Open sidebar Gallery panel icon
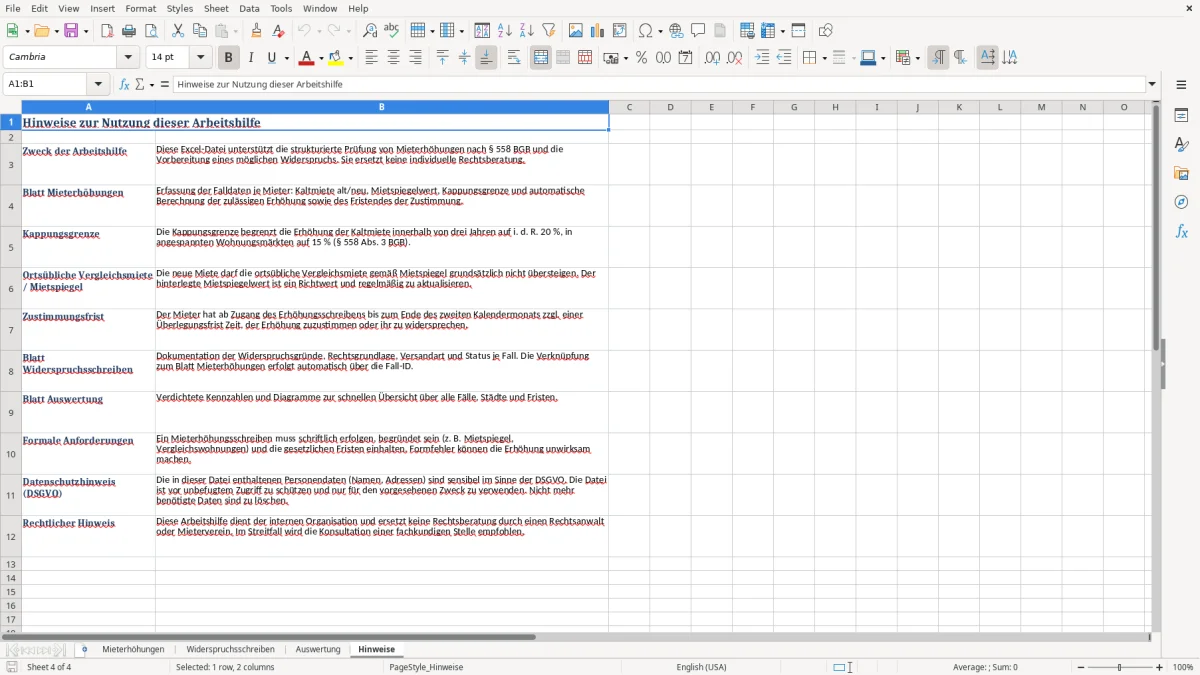Image resolution: width=1200 pixels, height=675 pixels. (1181, 173)
